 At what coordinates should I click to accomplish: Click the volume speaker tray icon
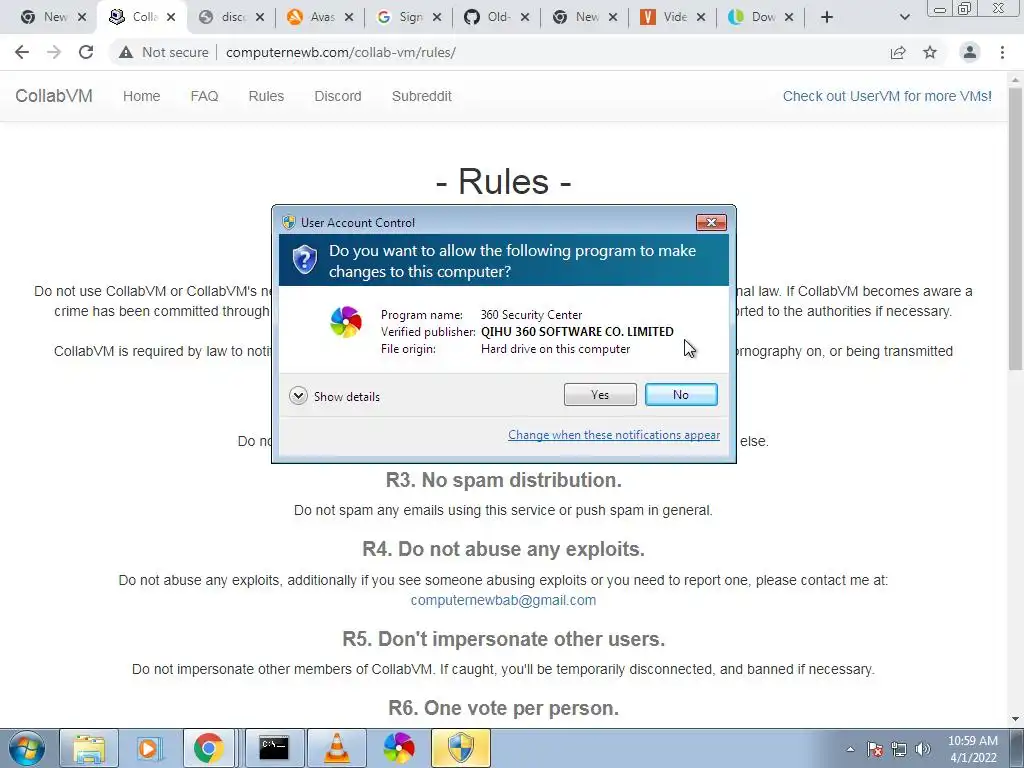click(922, 749)
